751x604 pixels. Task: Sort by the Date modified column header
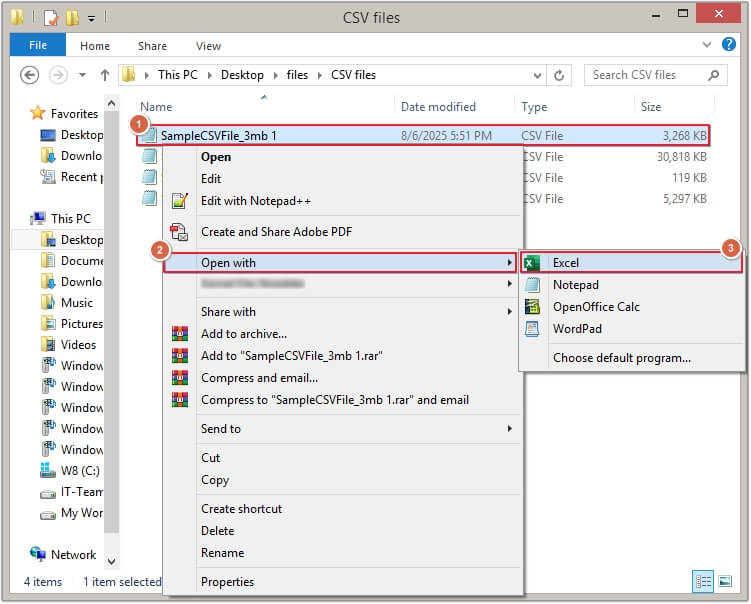438,107
